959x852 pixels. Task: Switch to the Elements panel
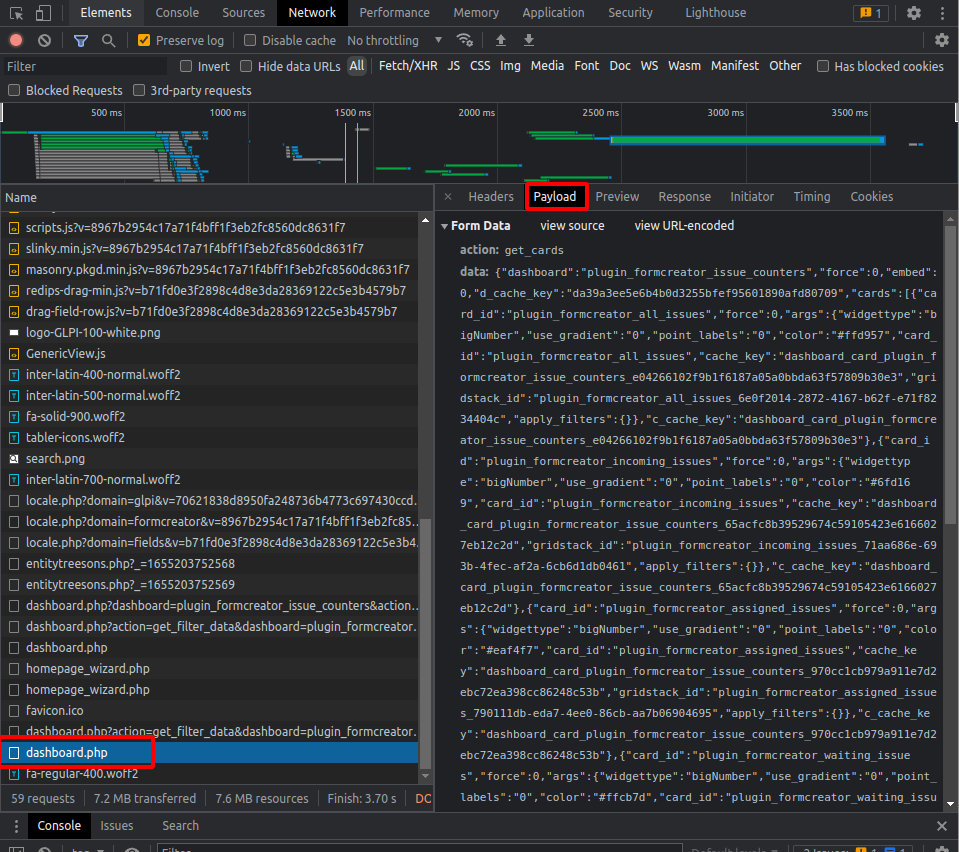click(105, 12)
